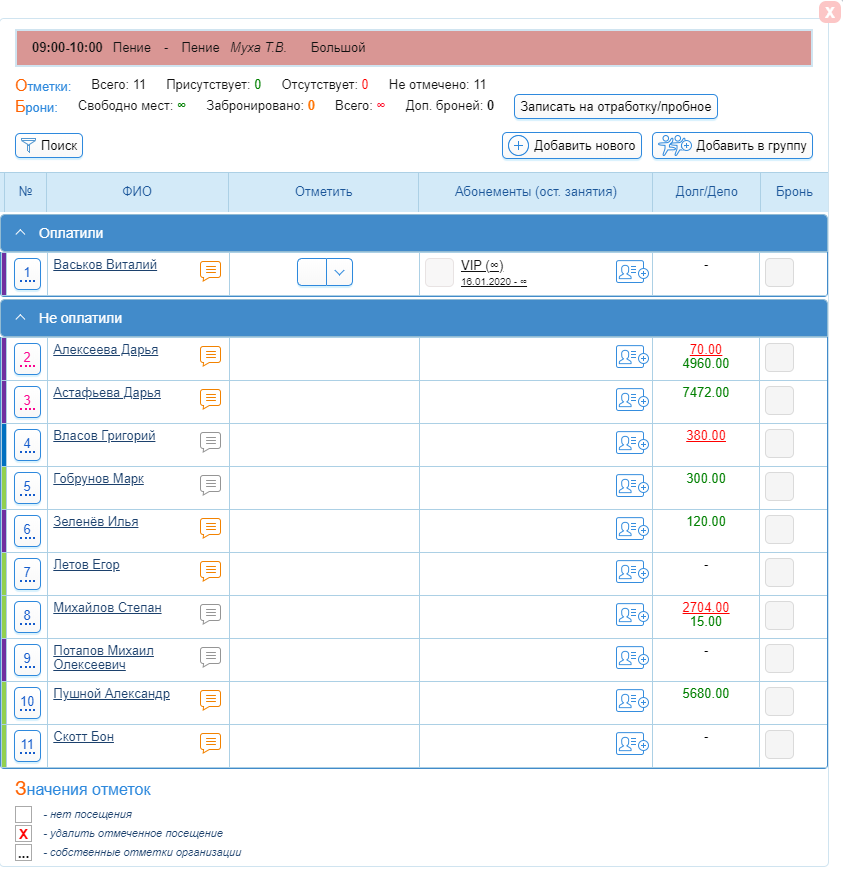Screen dimensions: 843x876
Task: Add subscription icon for Михайлов Степан
Action: tap(632, 615)
